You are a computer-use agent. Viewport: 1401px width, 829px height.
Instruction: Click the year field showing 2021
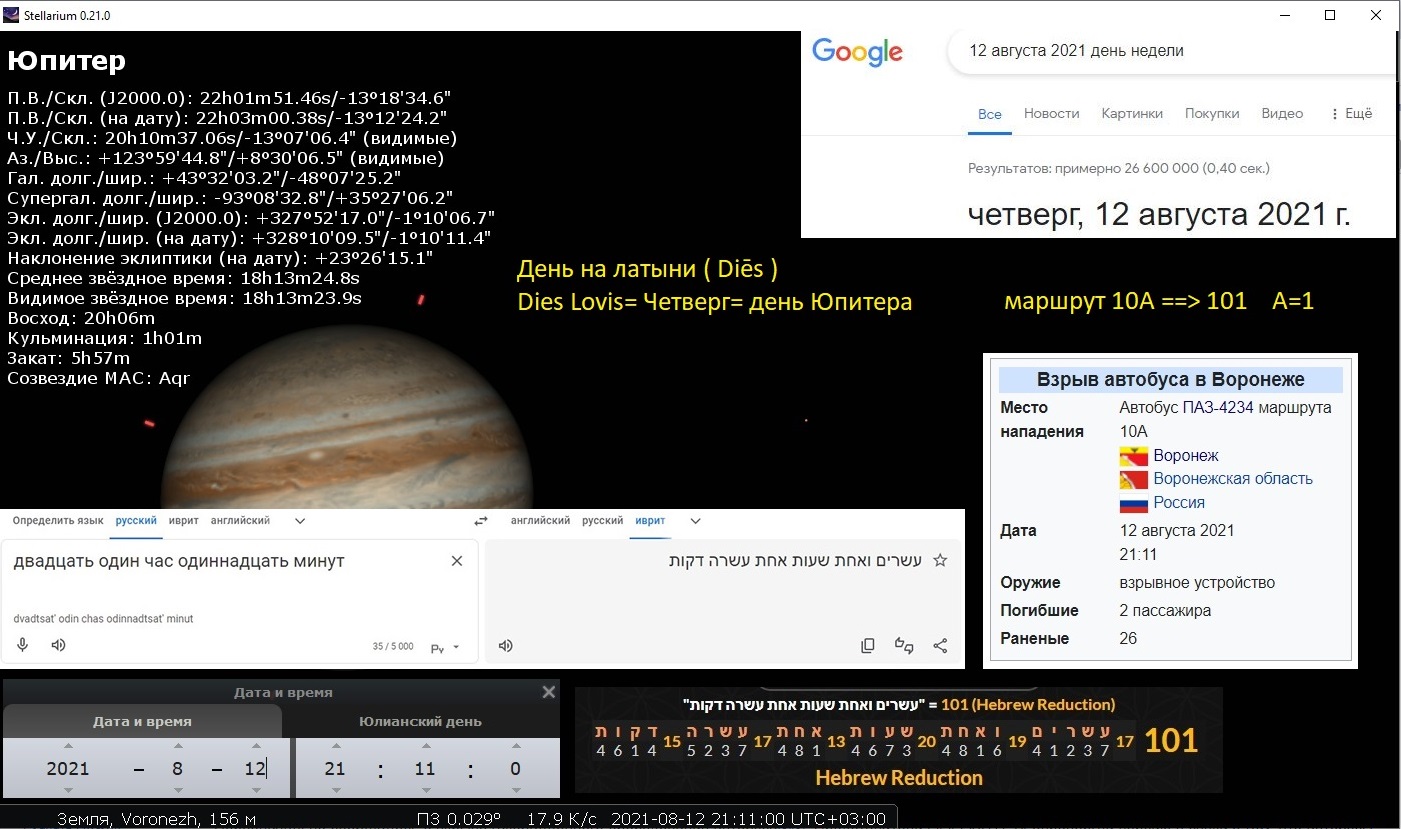(x=68, y=768)
